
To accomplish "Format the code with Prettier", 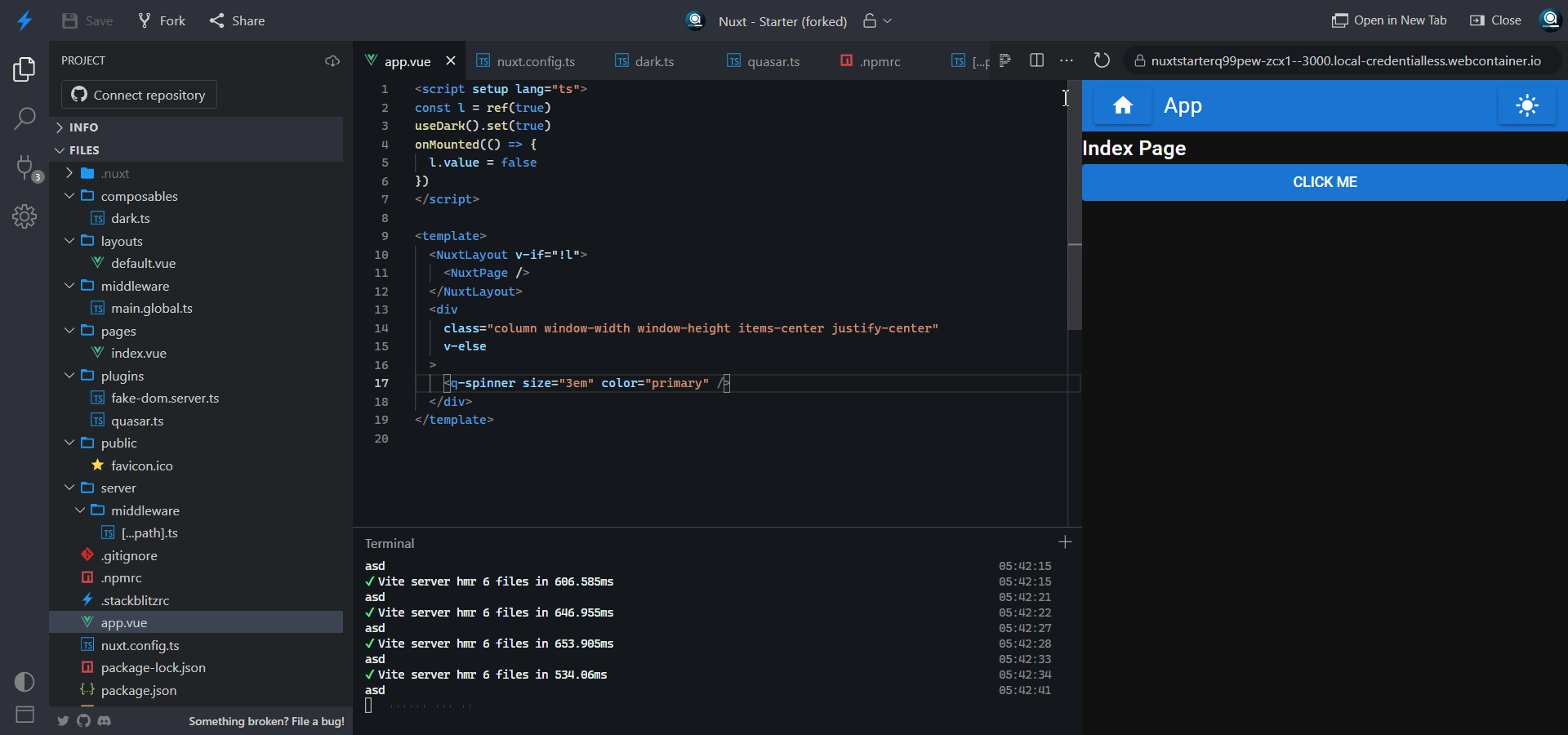I will pyautogui.click(x=1004, y=60).
